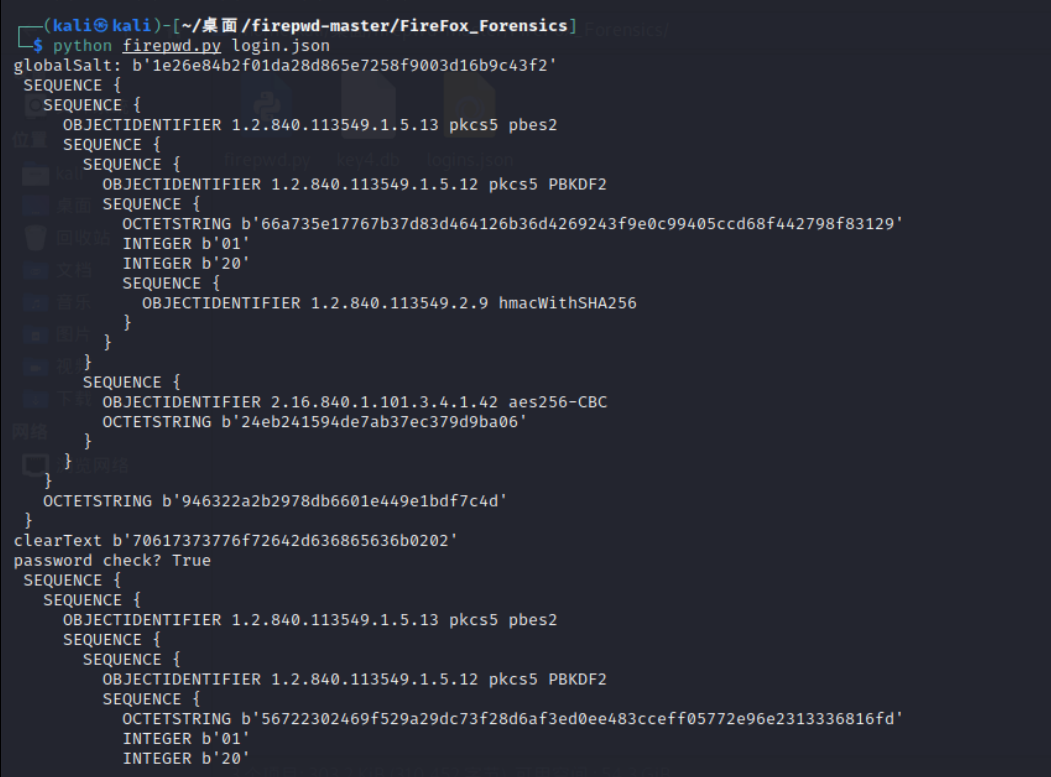Click the globalSalt hex value
The height and width of the screenshot is (777, 1051).
pos(345,66)
